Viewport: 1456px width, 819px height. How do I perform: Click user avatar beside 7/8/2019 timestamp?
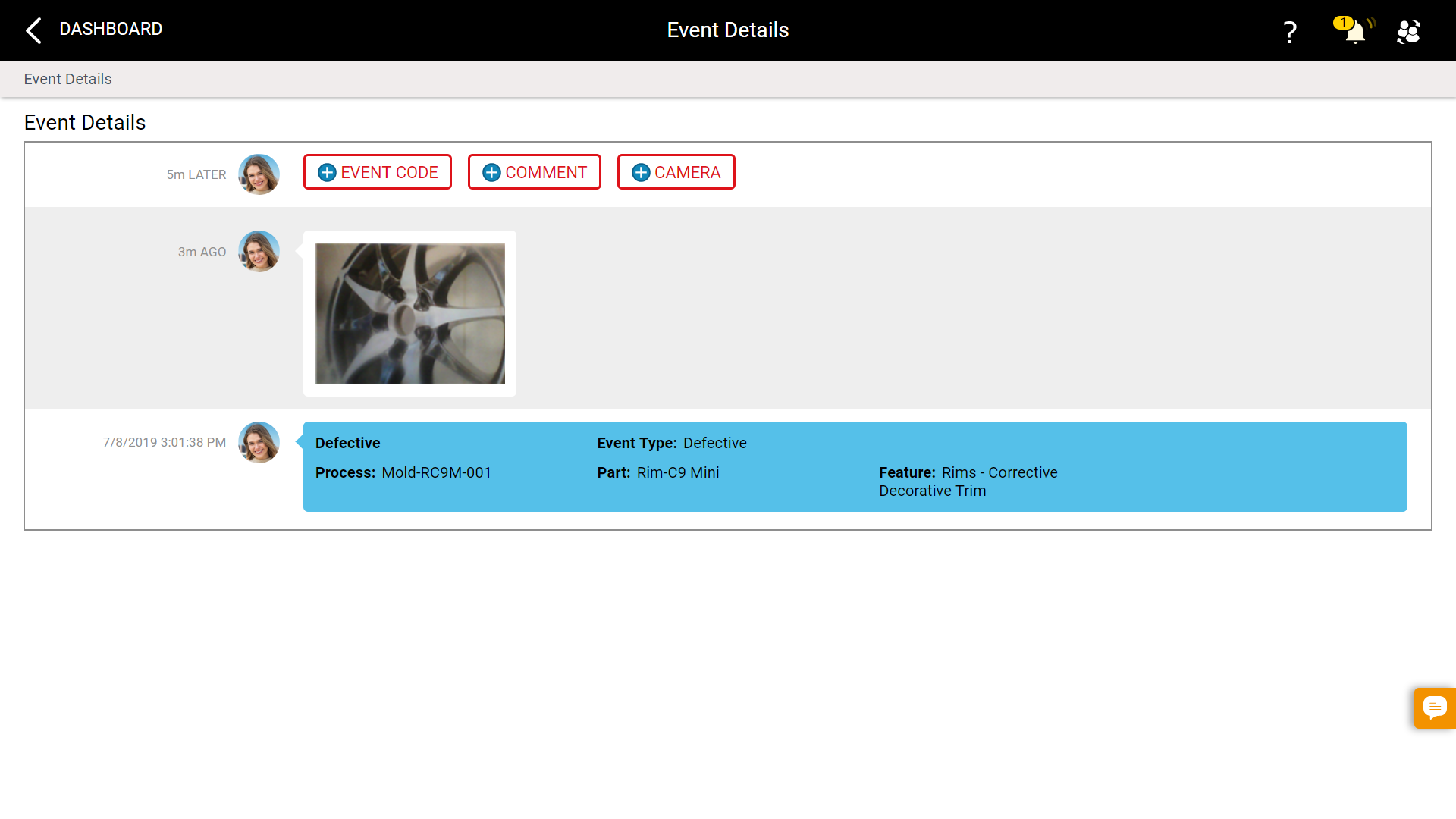click(259, 442)
